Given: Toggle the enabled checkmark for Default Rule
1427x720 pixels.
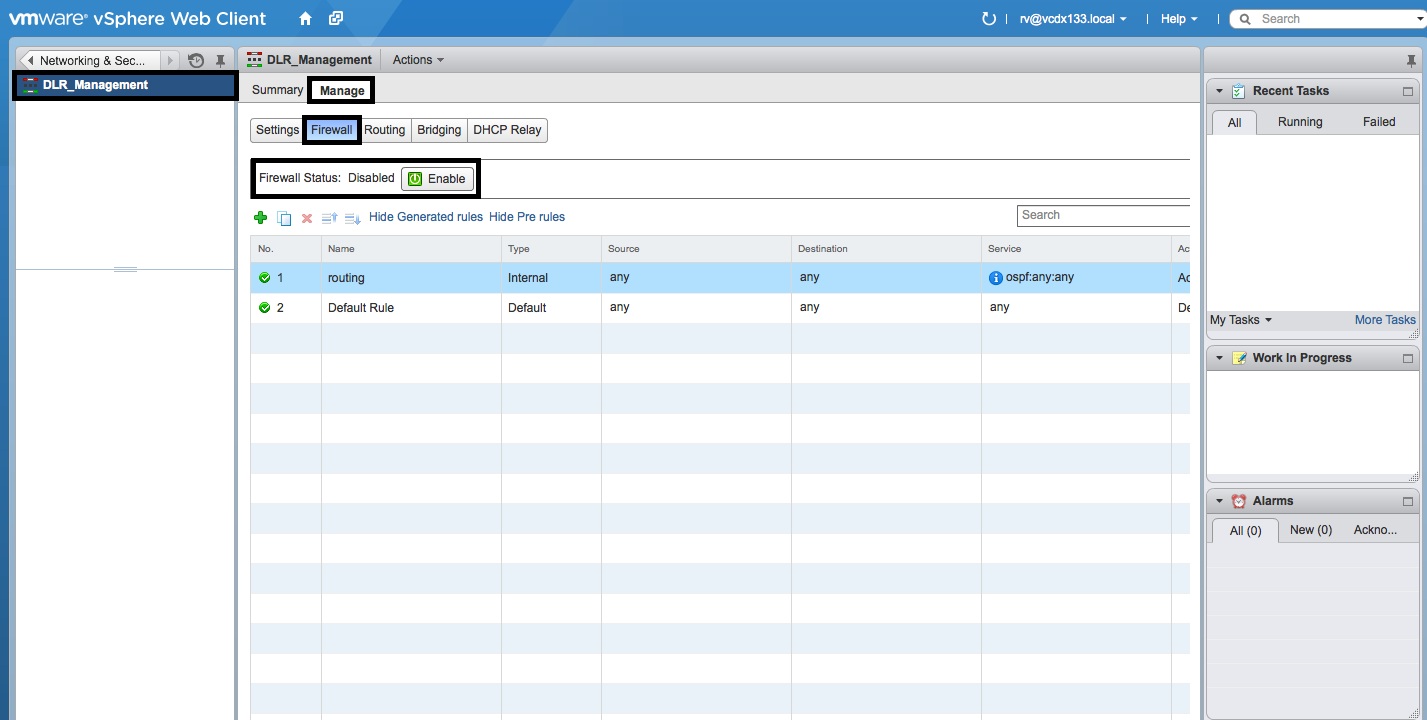Looking at the screenshot, I should [265, 308].
